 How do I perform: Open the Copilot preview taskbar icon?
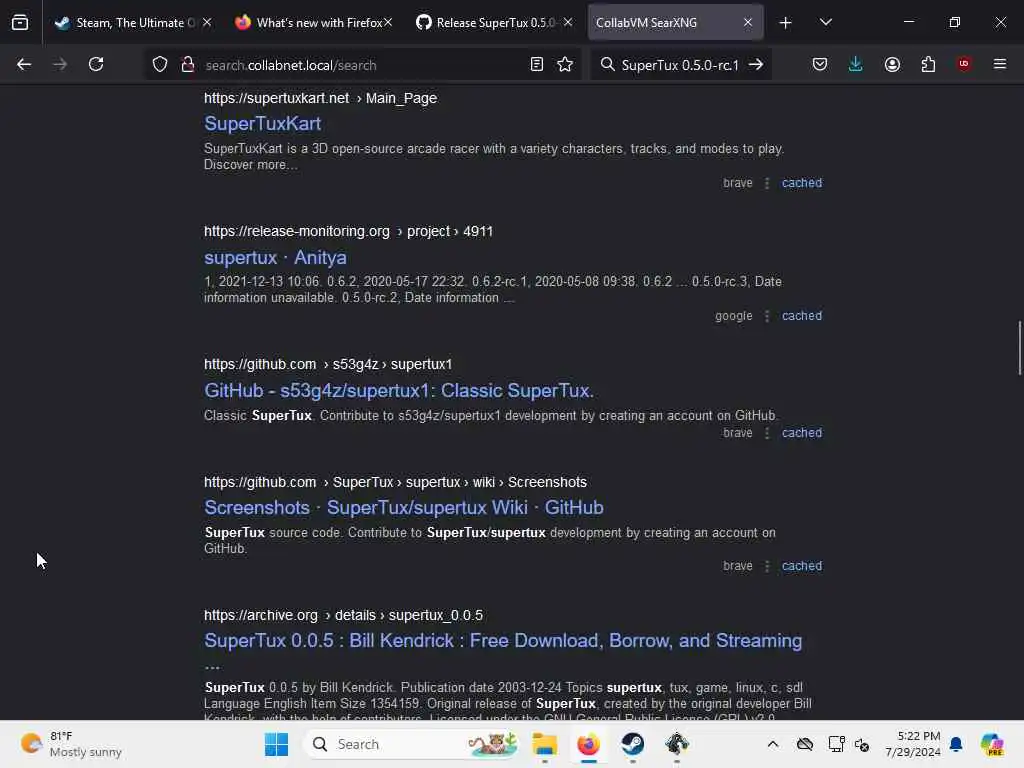[992, 744]
